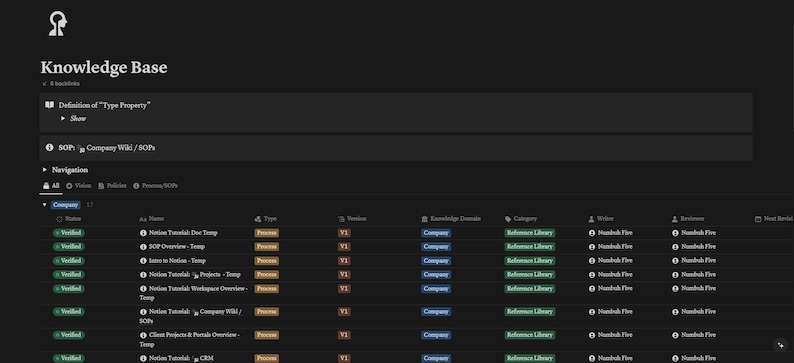The image size is (794, 363).
Task: Open Notion Tutorial: Projects - Temp page
Action: click(x=194, y=274)
